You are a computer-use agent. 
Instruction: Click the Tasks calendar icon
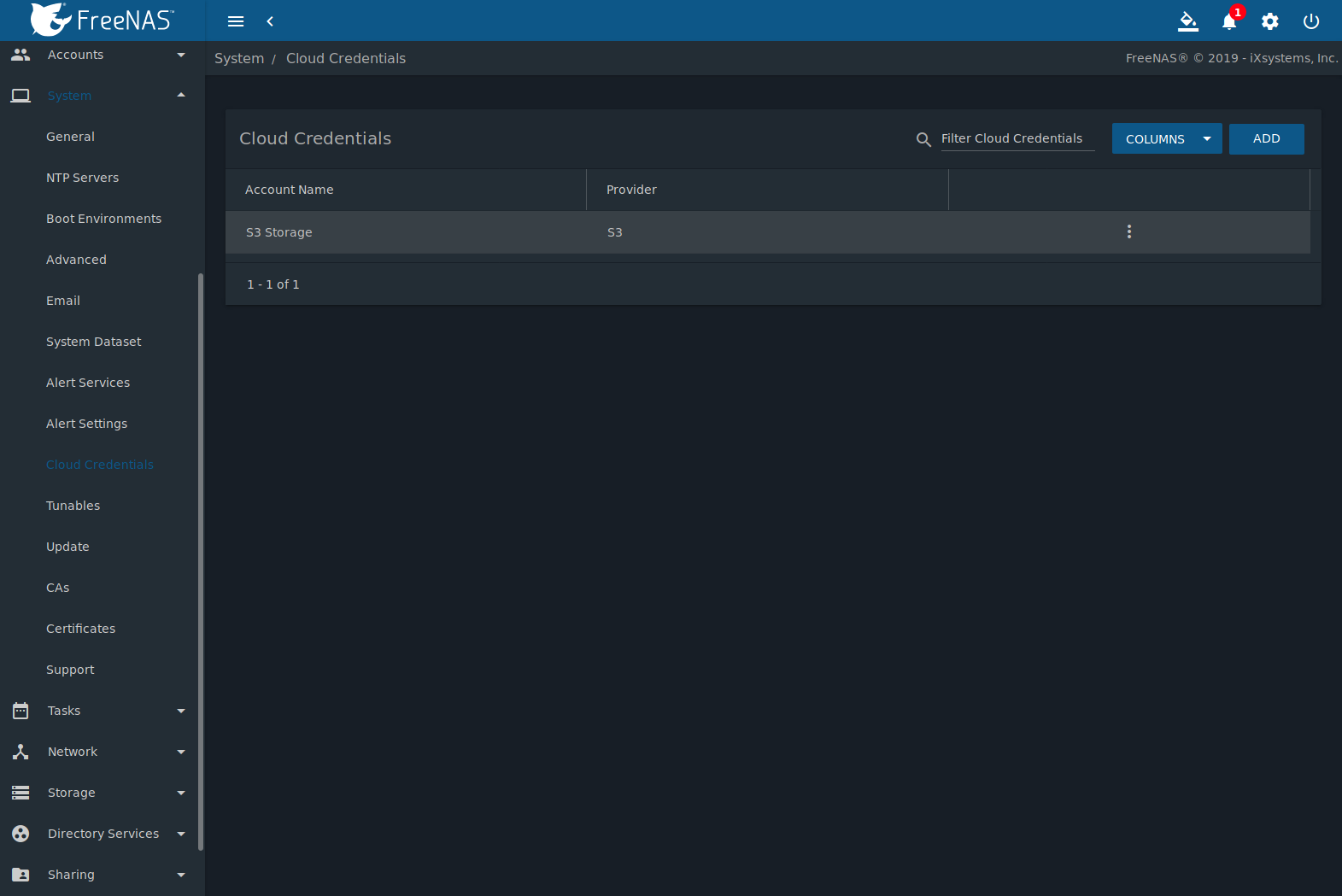[21, 711]
